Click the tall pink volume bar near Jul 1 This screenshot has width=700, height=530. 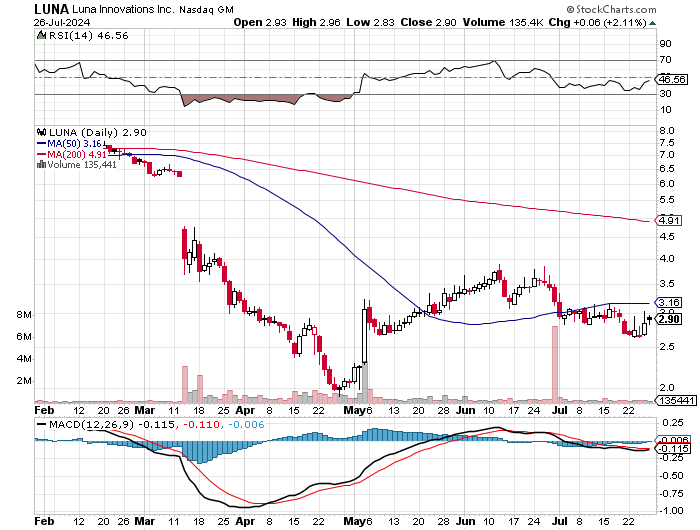[x=555, y=363]
